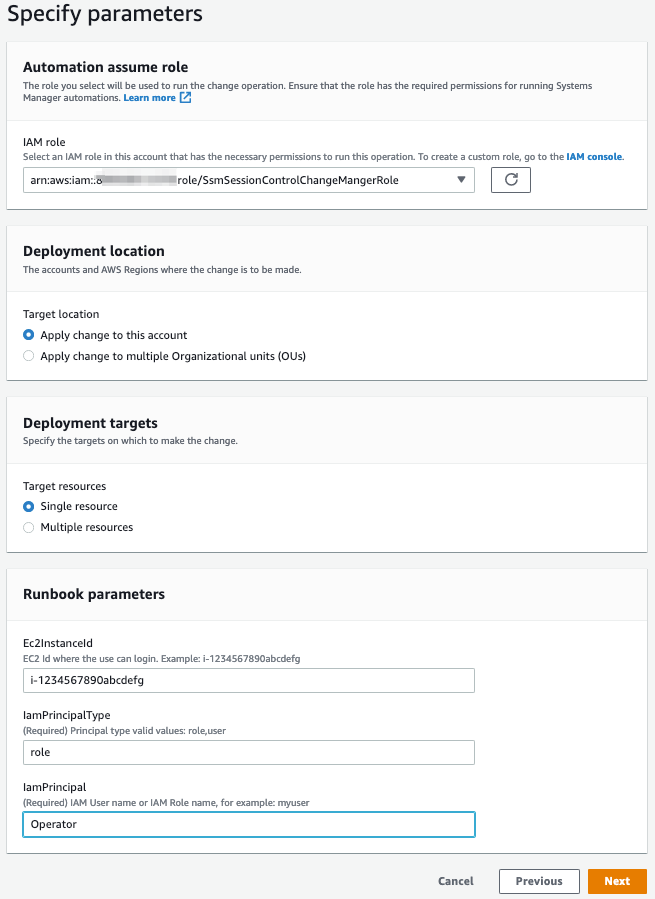The width and height of the screenshot is (655, 899).
Task: Open the IAM role ARN selection box
Action: click(248, 180)
